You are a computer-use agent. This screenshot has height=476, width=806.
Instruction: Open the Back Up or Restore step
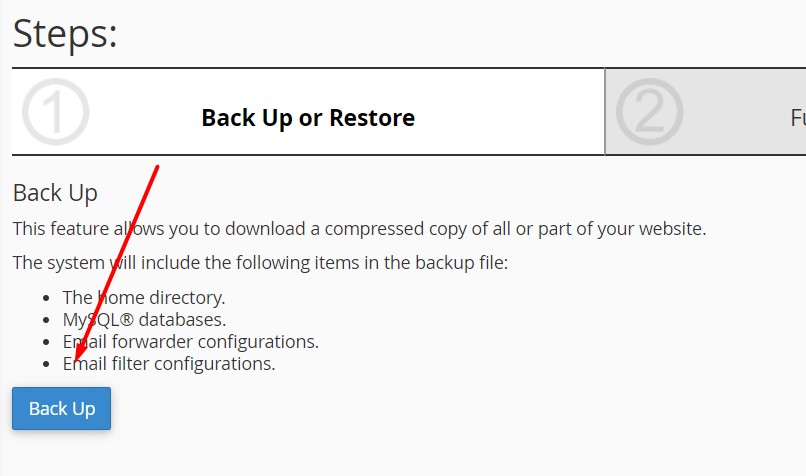(x=308, y=118)
